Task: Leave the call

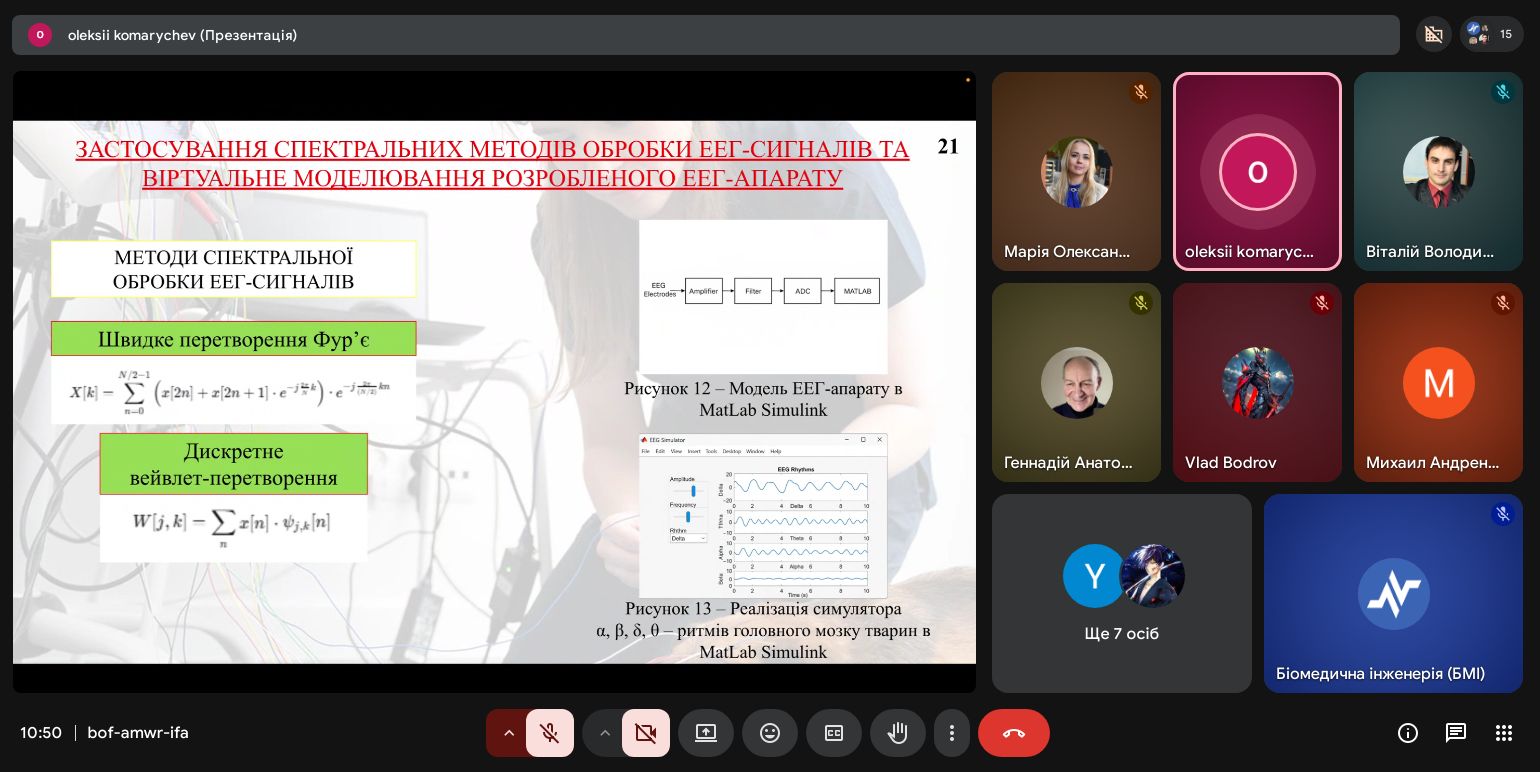Action: [x=1013, y=733]
